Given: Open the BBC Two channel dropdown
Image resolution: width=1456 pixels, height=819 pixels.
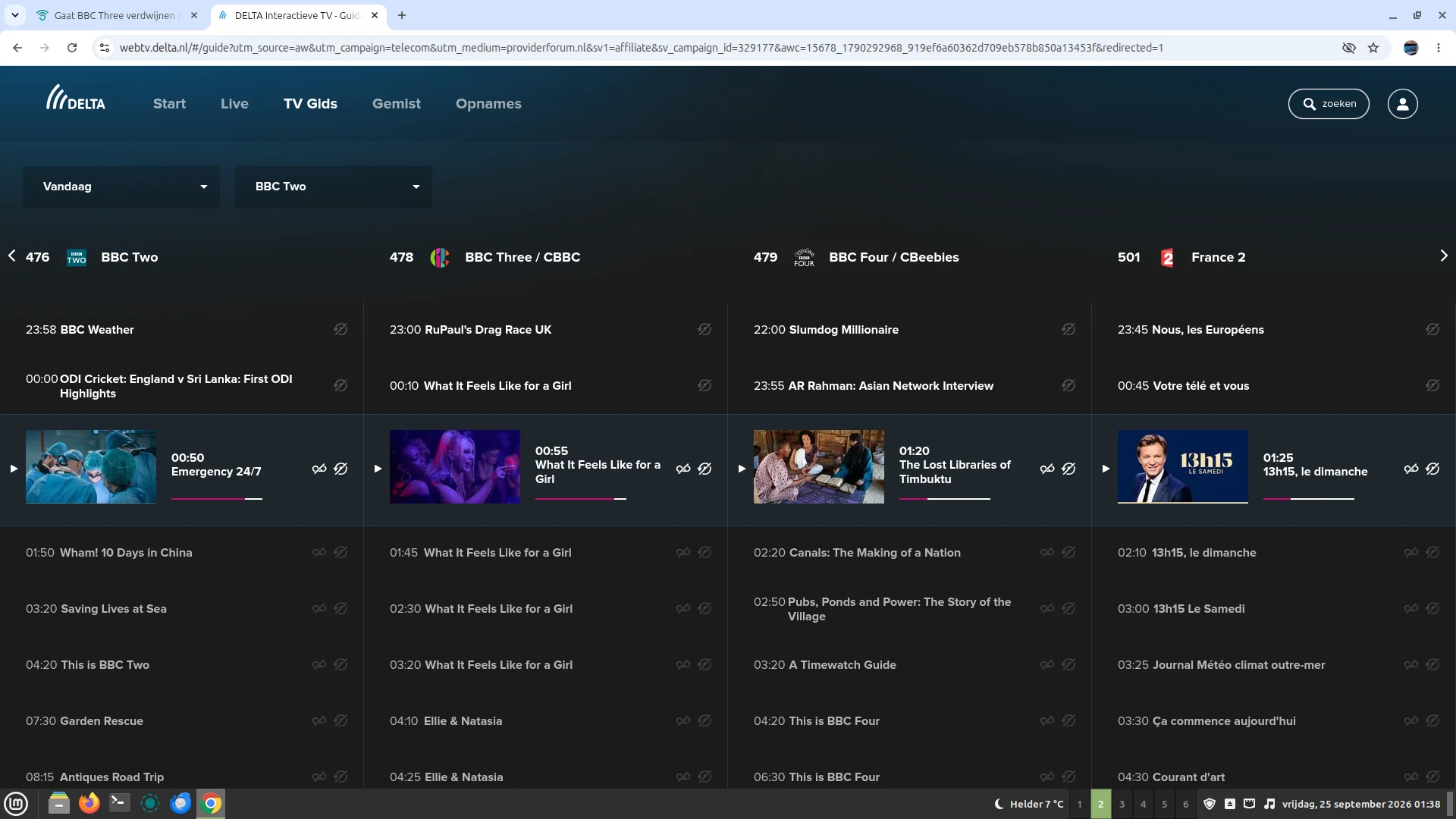Looking at the screenshot, I should [334, 187].
